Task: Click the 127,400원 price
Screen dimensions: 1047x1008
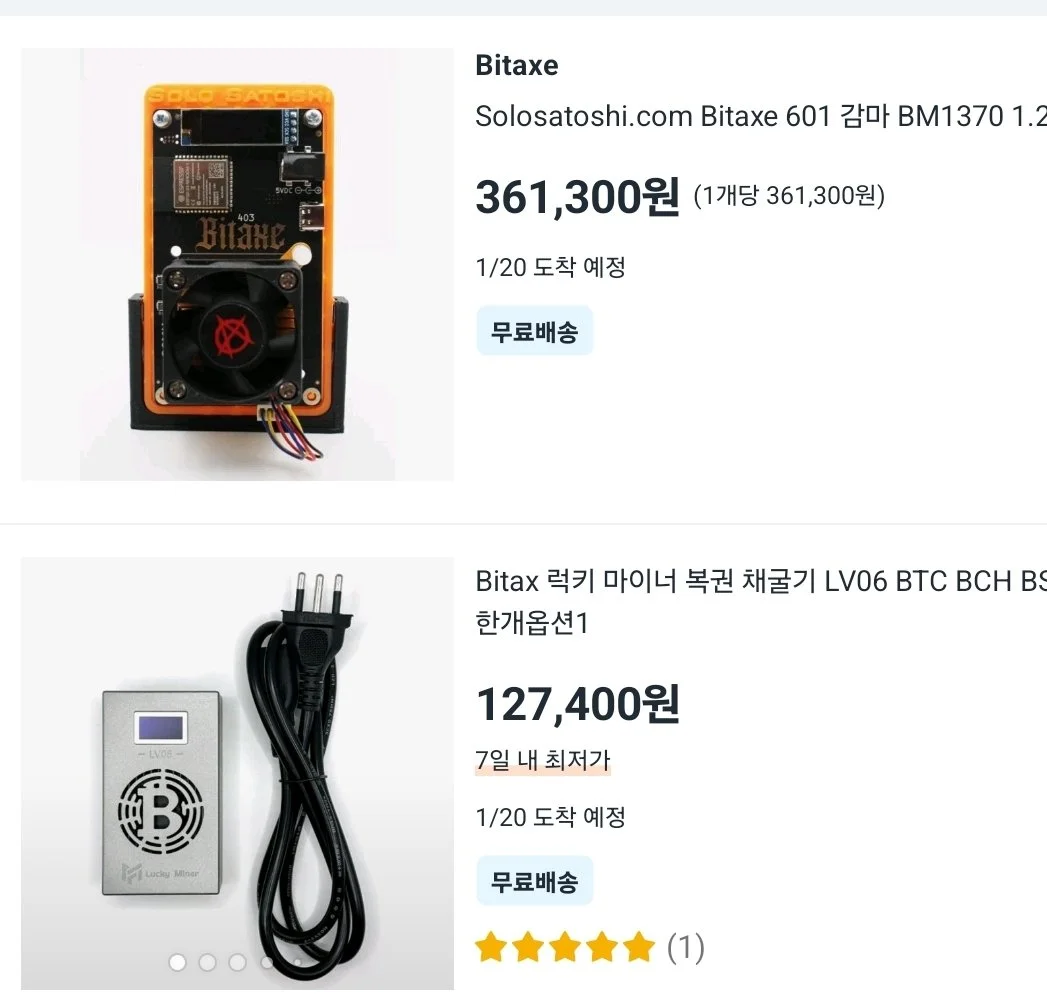Action: pos(578,704)
